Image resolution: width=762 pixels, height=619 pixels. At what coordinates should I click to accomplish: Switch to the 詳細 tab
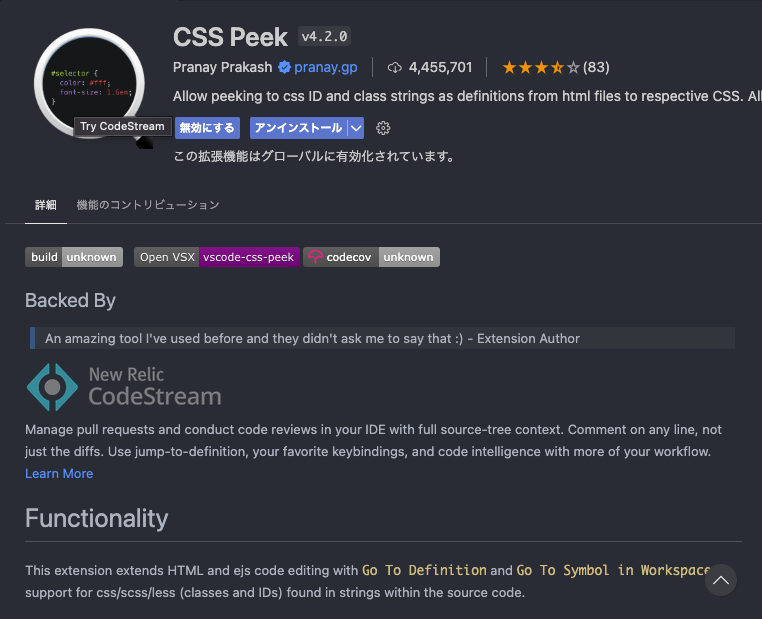[x=46, y=205]
